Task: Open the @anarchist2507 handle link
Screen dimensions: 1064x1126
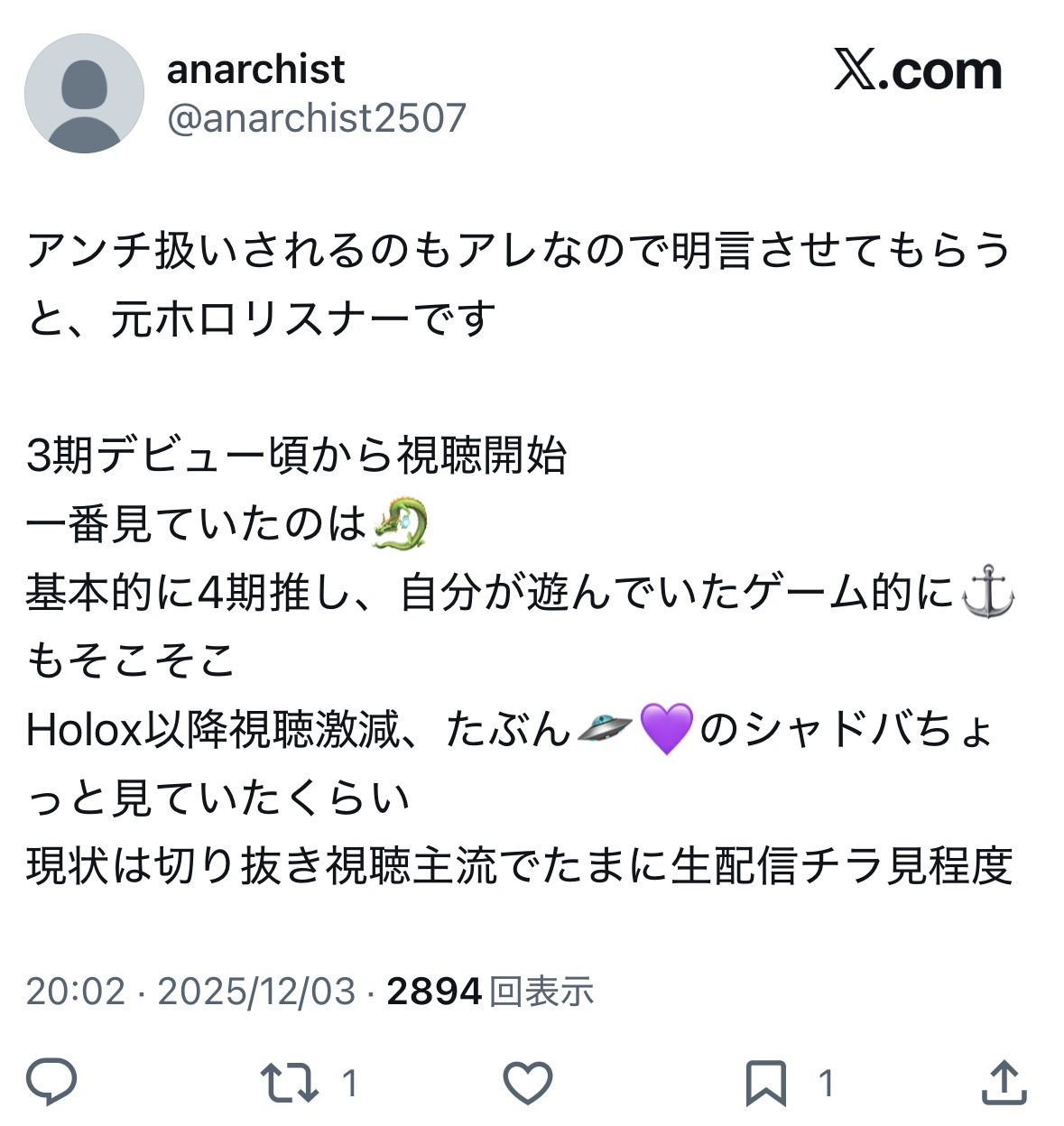Action: 316,118
